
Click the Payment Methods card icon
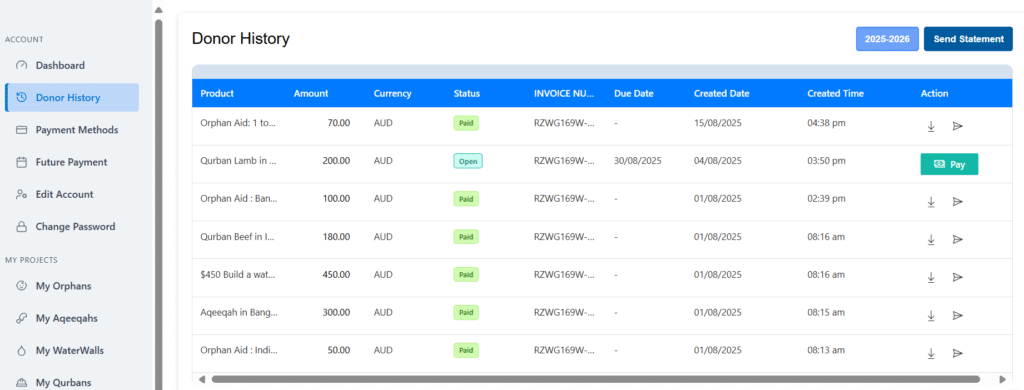[x=22, y=130]
